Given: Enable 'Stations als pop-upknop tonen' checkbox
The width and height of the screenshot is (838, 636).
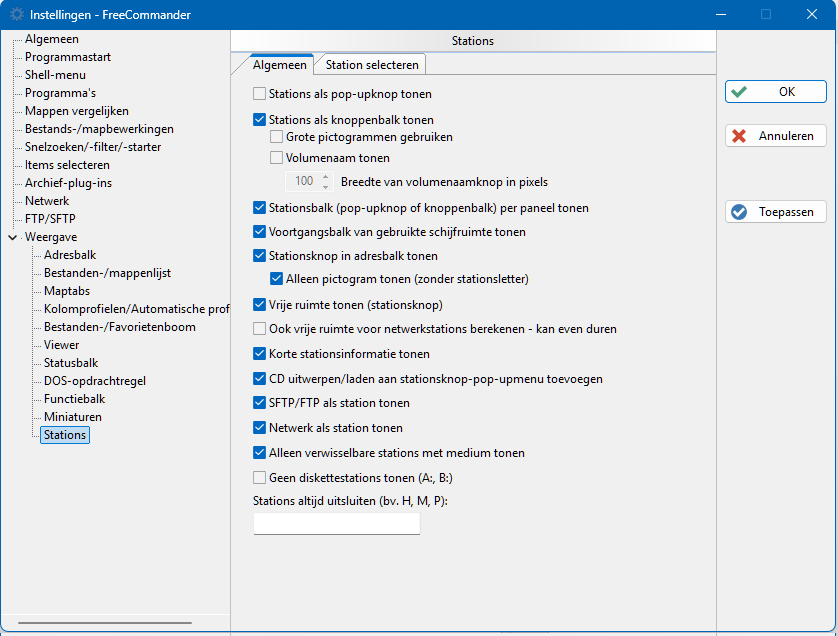Looking at the screenshot, I should (x=260, y=94).
